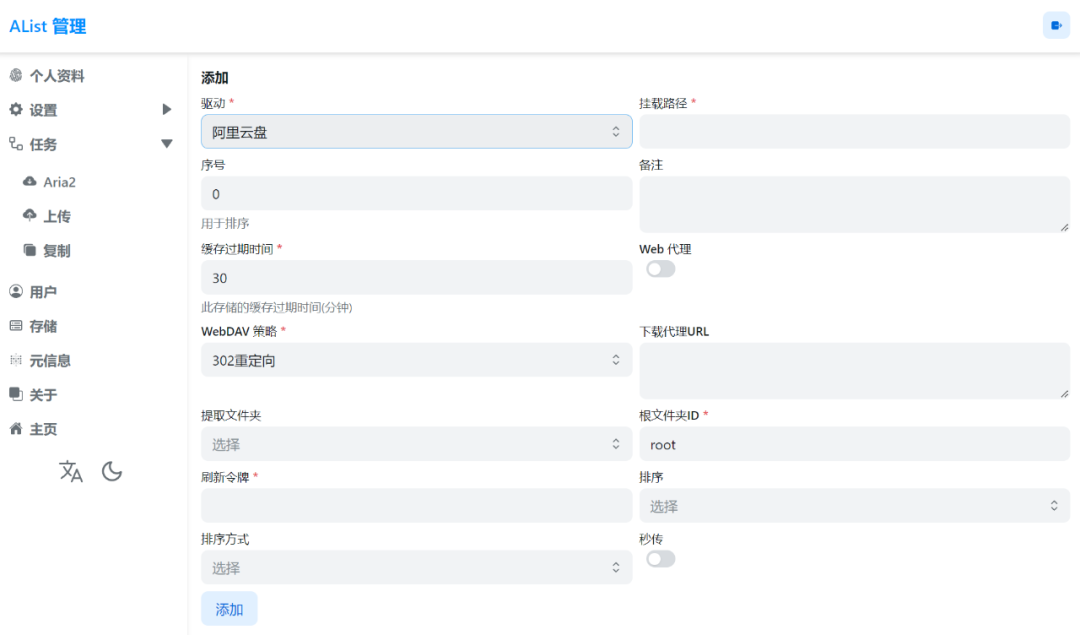Focus the 刷新令牌 input field
1080x635 pixels.
point(417,506)
